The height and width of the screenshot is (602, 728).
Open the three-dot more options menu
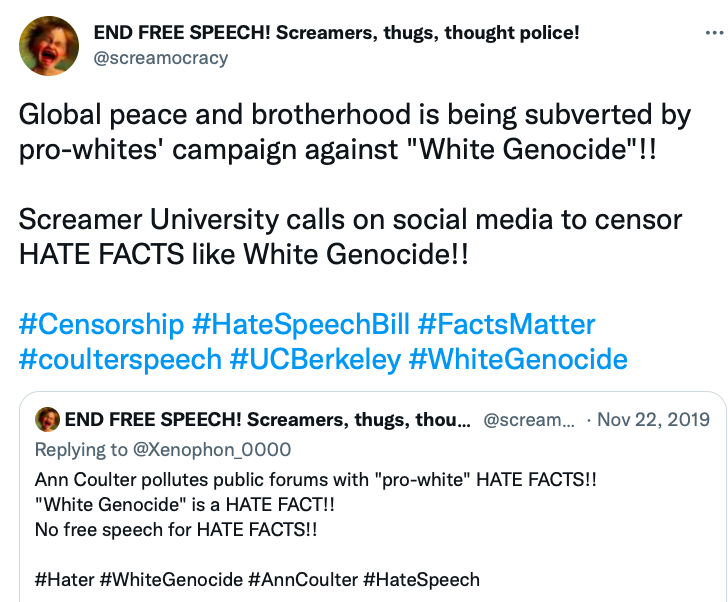pyautogui.click(x=714, y=32)
